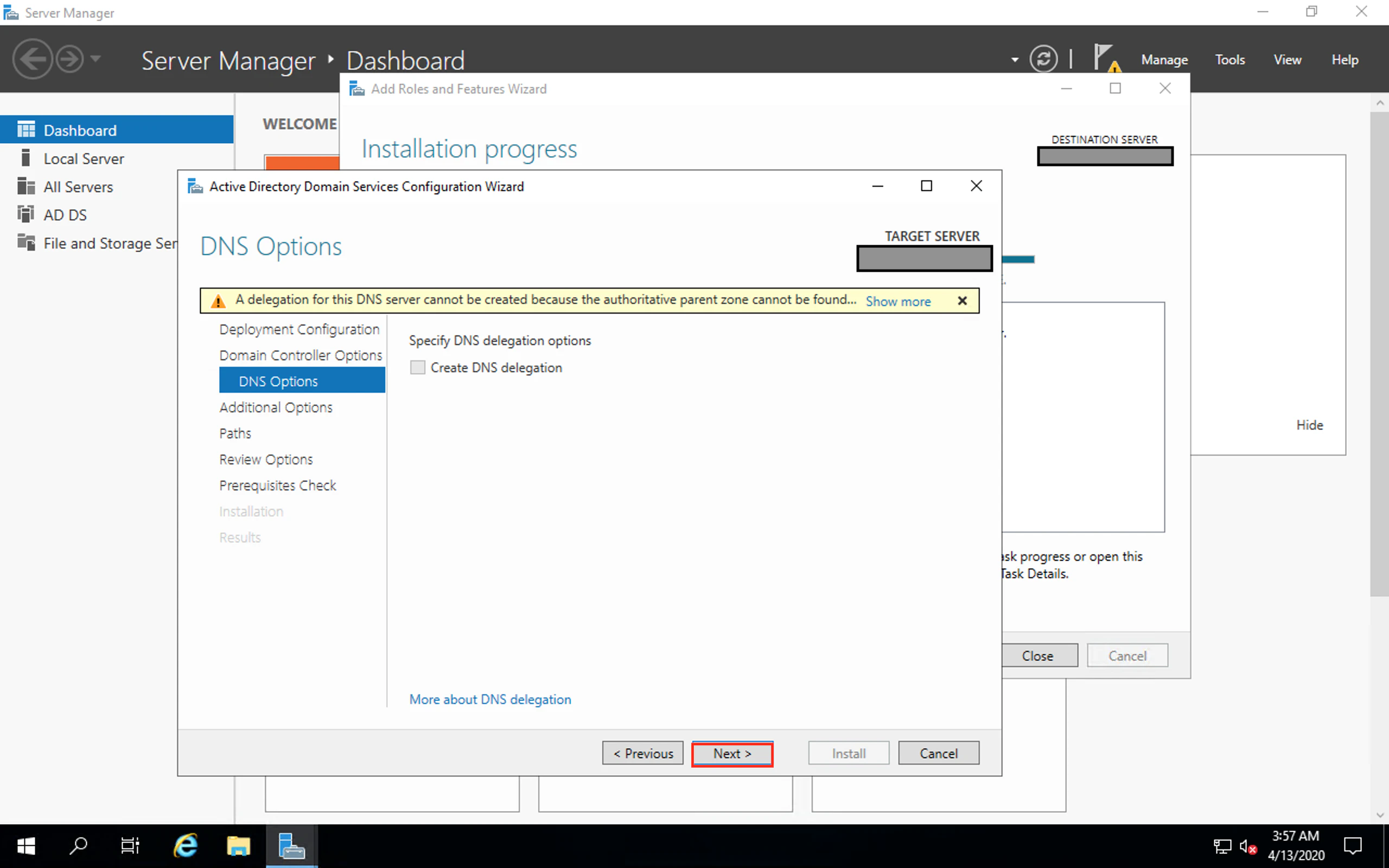Go to Domain Controller Options step
1389x868 pixels.
point(300,355)
